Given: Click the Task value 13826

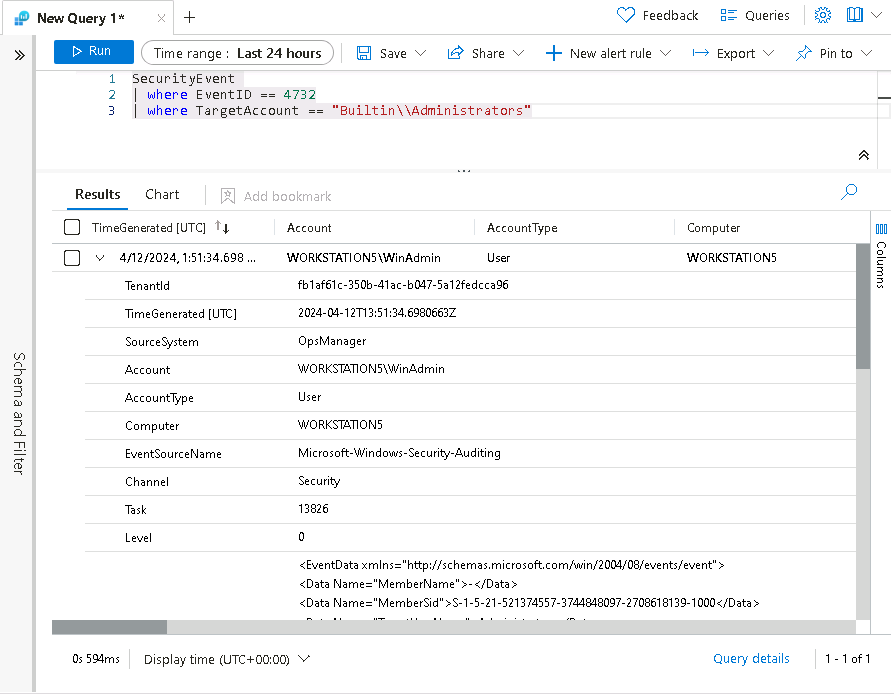Looking at the screenshot, I should click(x=313, y=509).
